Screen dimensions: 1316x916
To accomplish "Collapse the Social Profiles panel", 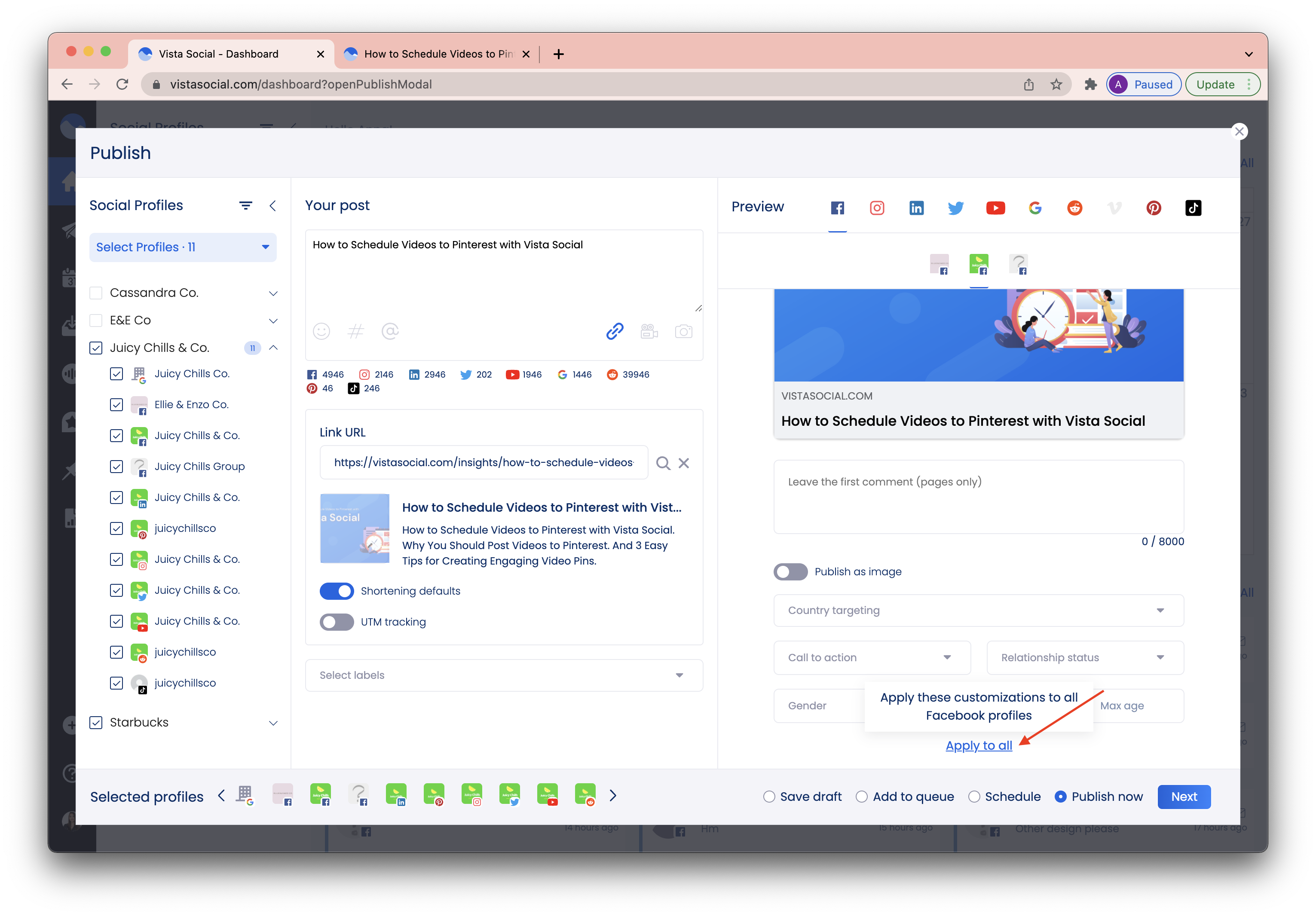I will click(x=273, y=206).
